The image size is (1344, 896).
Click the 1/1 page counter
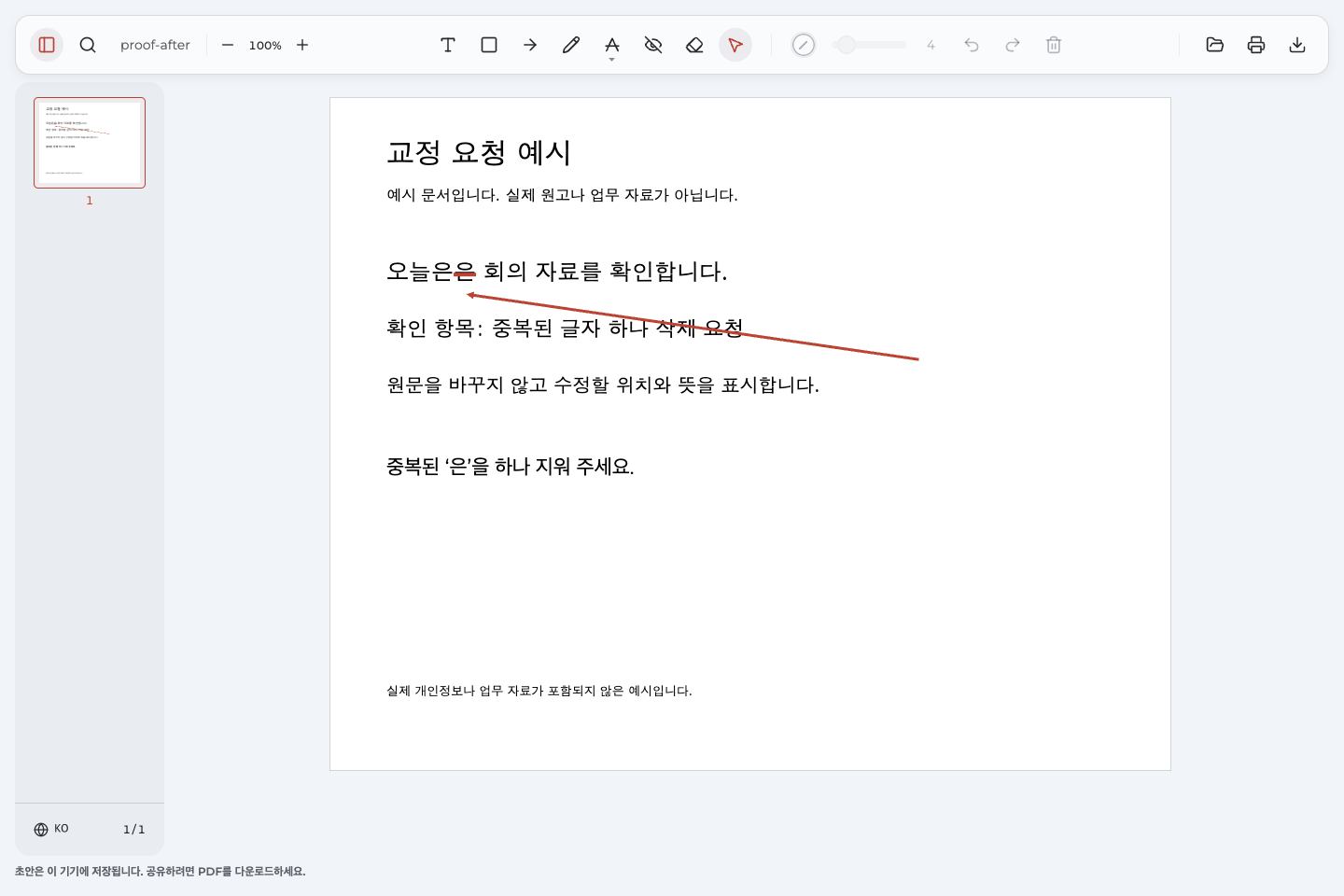(x=134, y=829)
